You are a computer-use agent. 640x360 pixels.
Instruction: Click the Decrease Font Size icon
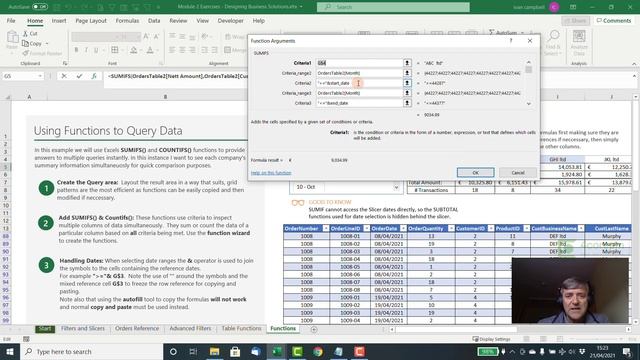156,37
